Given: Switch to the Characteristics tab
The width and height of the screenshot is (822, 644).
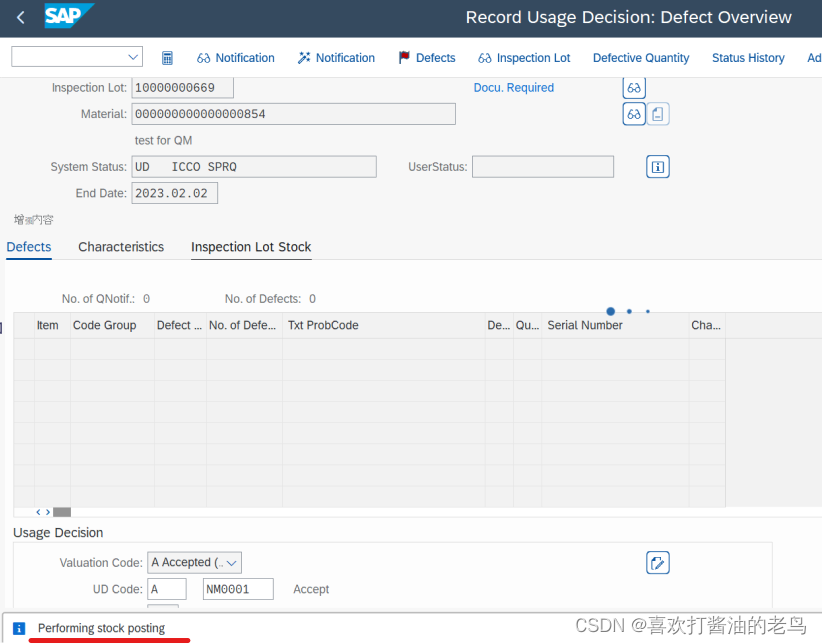Looking at the screenshot, I should pyautogui.click(x=121, y=247).
